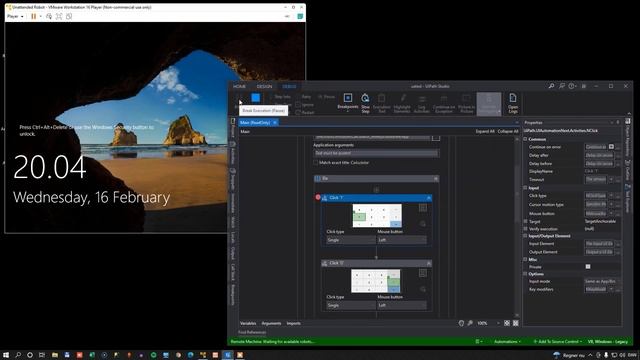Open the Breakpoints menu in the ribbon

click(348, 102)
